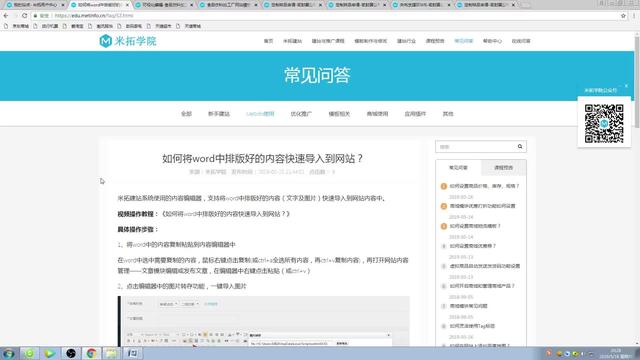
Task: Close the QR code popup
Action: (x=626, y=86)
